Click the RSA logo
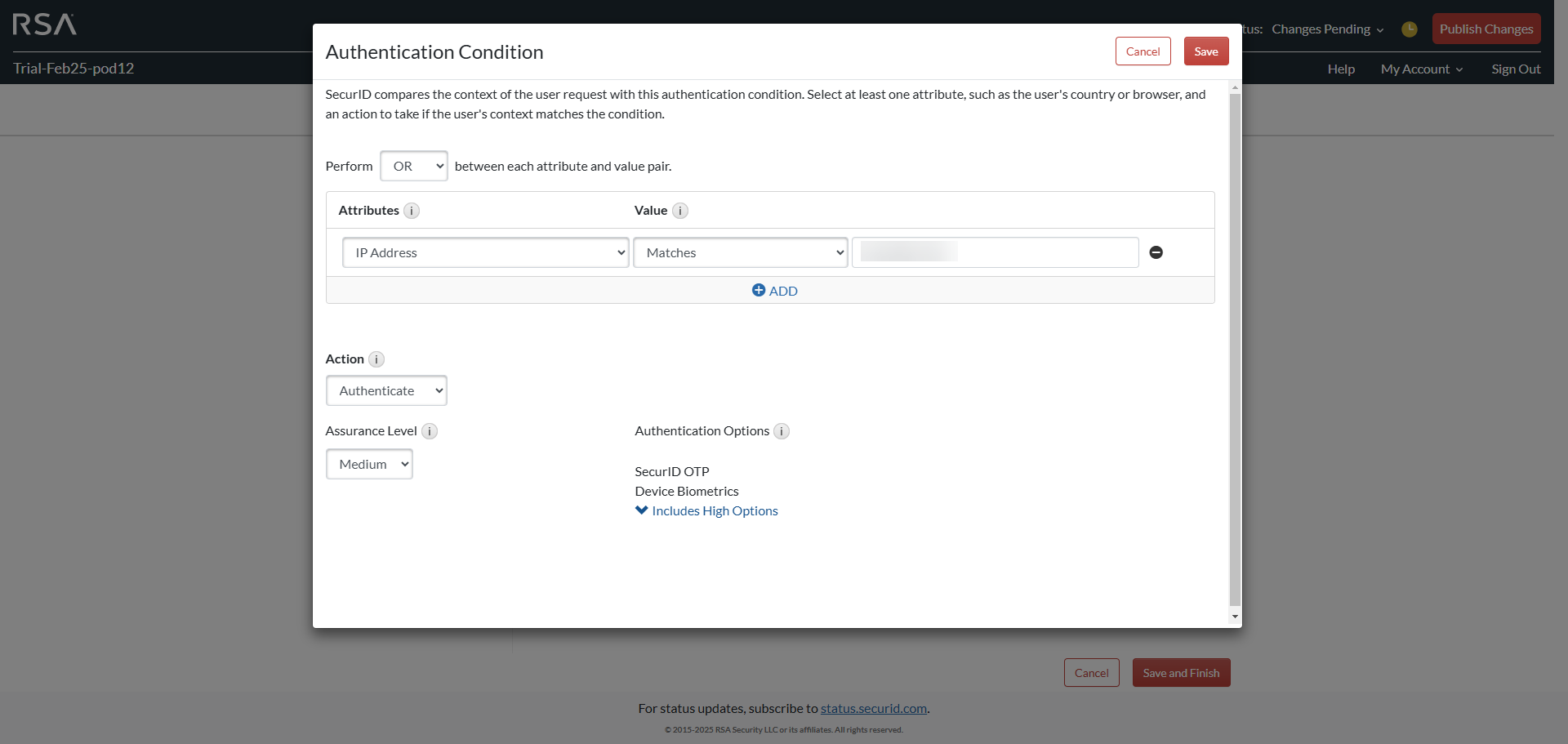This screenshot has height=744, width=1568. click(45, 25)
